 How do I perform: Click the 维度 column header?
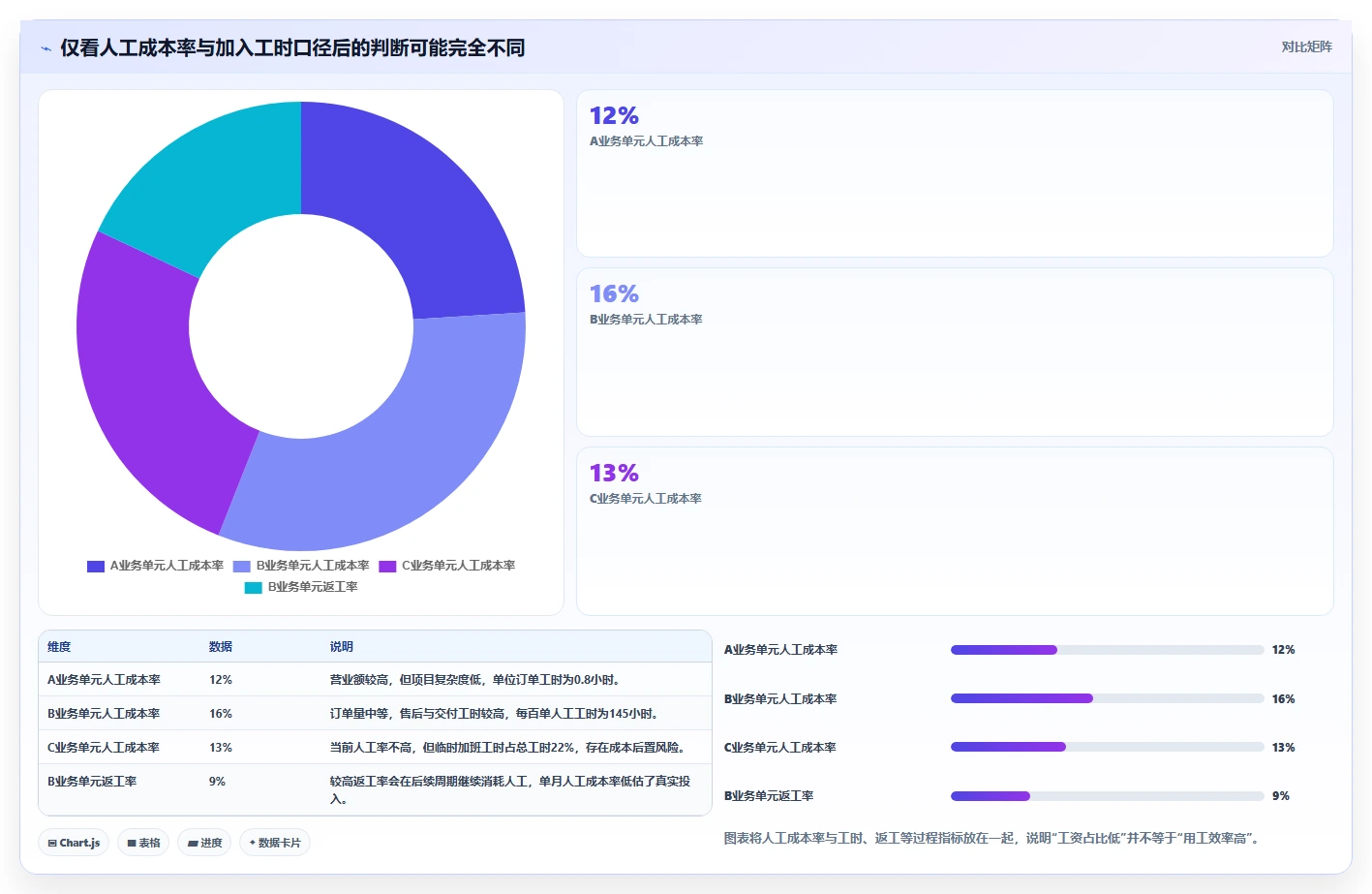(59, 647)
